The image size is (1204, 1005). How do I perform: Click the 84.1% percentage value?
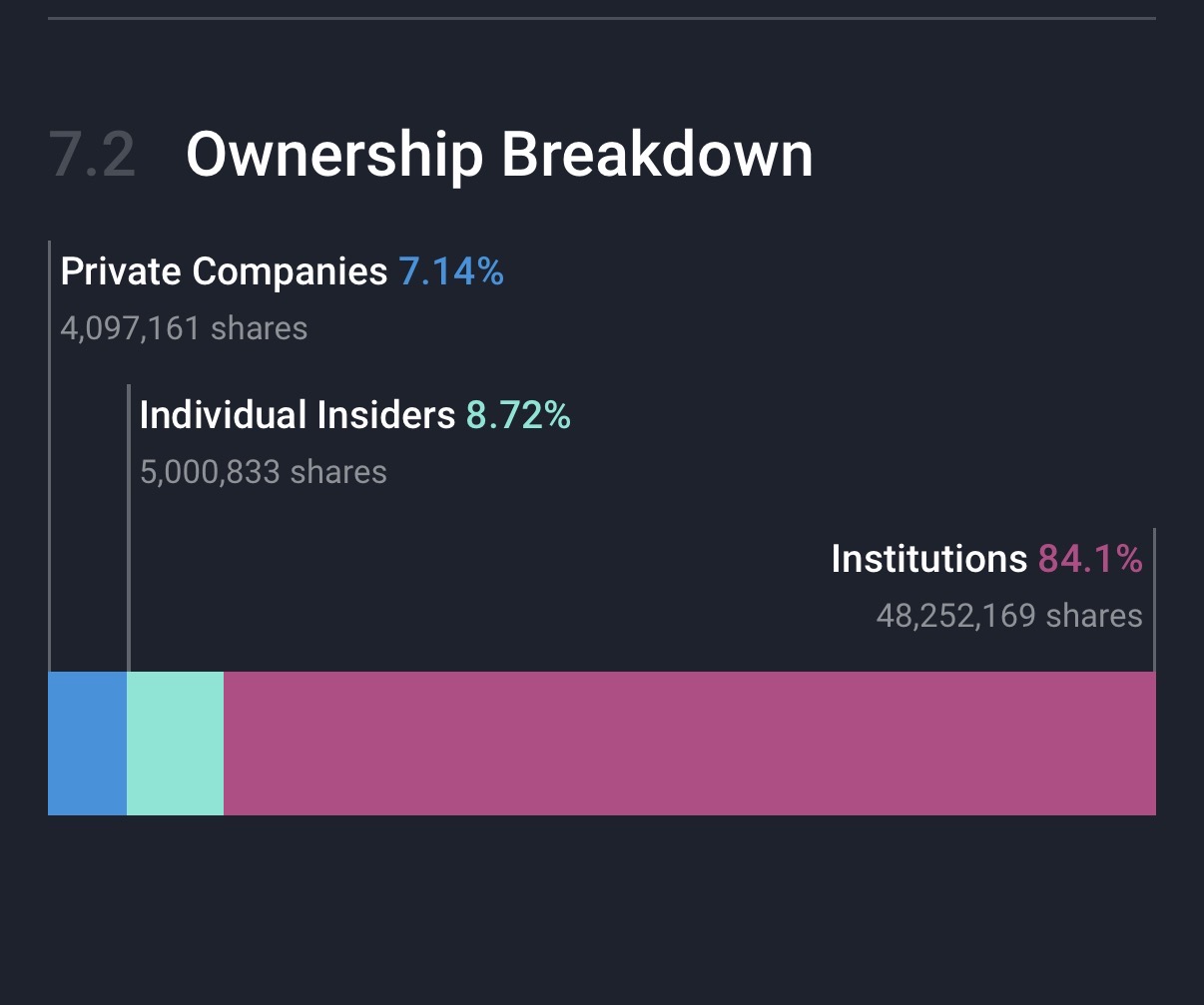click(x=1090, y=559)
